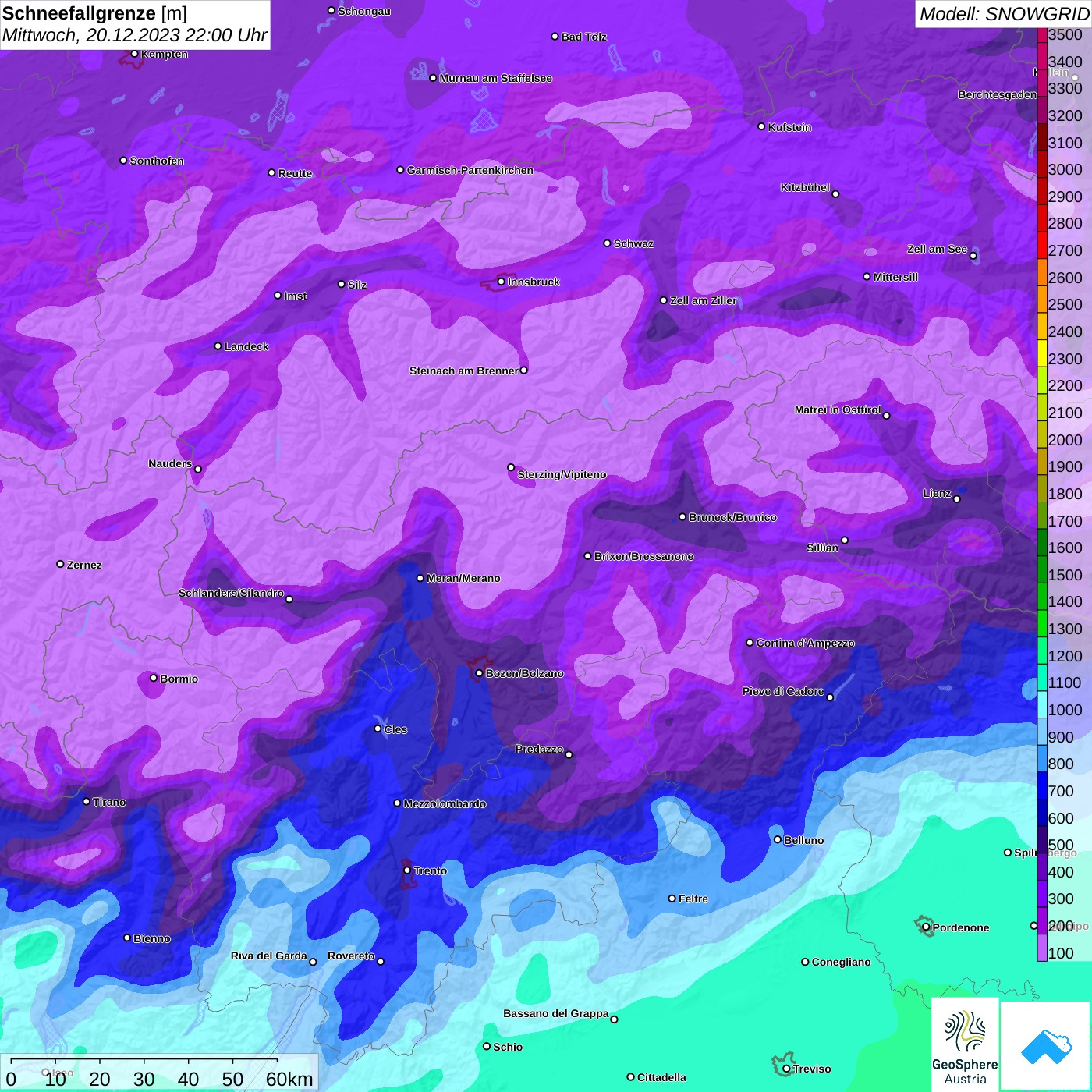This screenshot has width=1092, height=1092.
Task: Click the Trento city marker
Action: 407,870
